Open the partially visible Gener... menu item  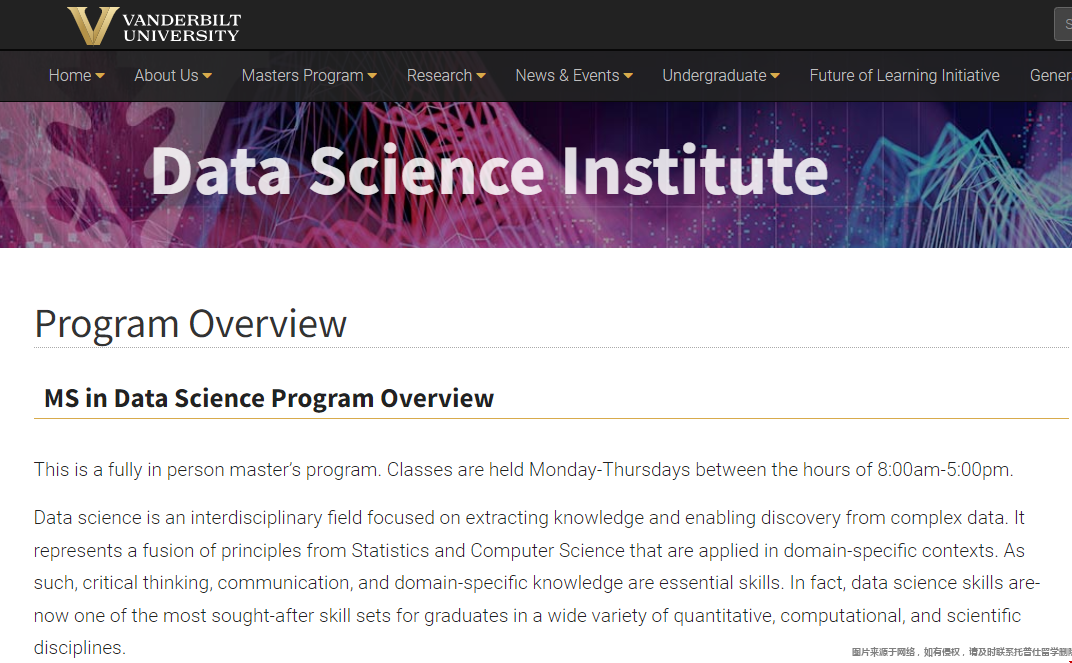[1051, 75]
